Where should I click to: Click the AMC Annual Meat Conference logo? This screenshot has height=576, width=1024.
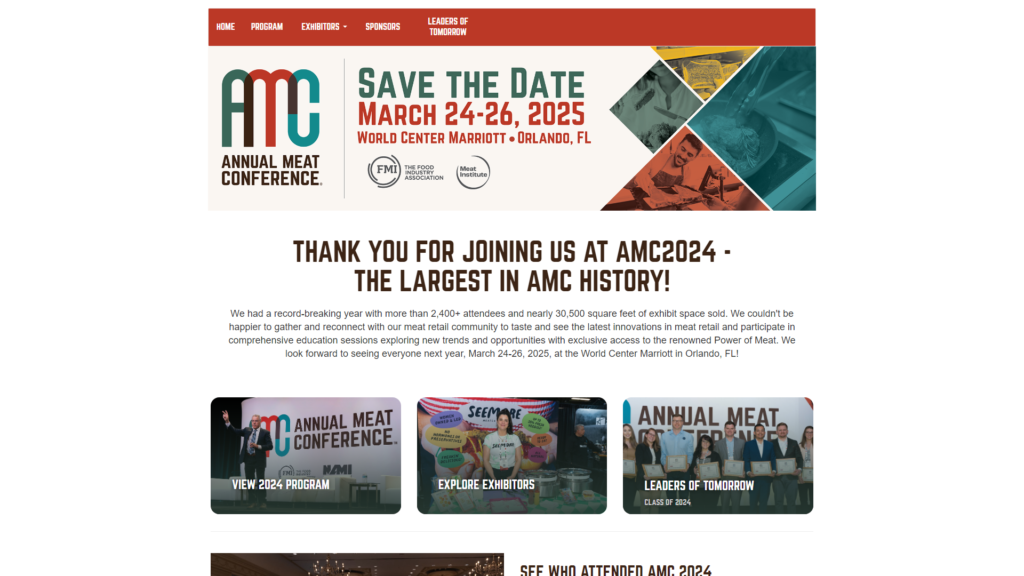click(x=271, y=127)
